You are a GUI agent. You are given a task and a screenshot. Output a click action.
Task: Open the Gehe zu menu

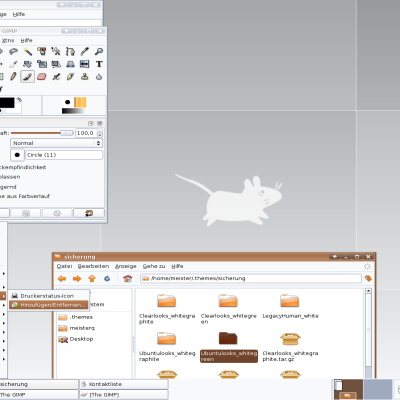click(x=154, y=266)
